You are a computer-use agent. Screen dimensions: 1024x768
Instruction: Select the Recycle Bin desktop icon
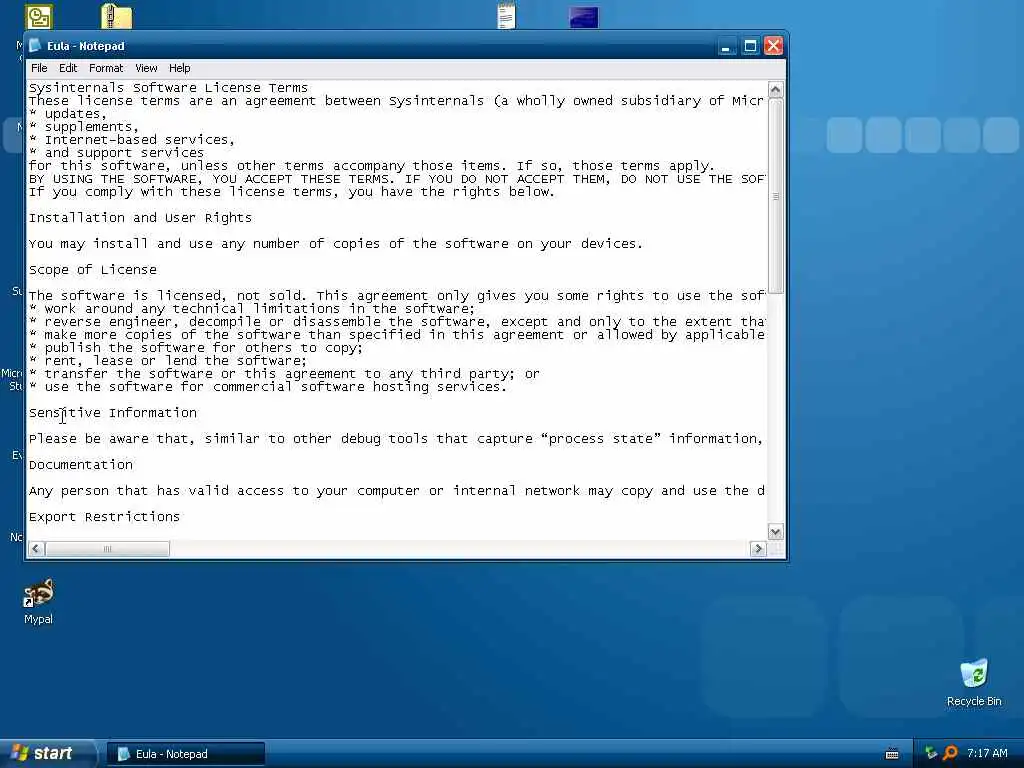(974, 683)
